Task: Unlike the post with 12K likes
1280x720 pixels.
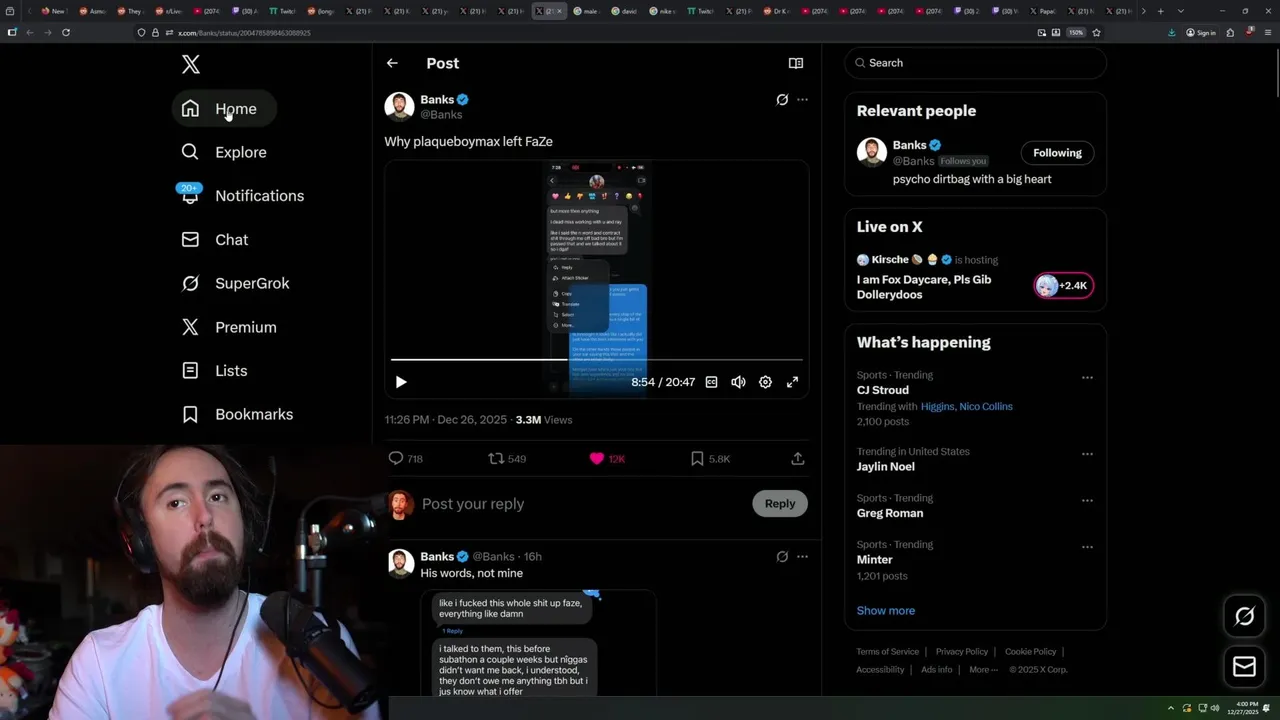Action: coord(607,459)
